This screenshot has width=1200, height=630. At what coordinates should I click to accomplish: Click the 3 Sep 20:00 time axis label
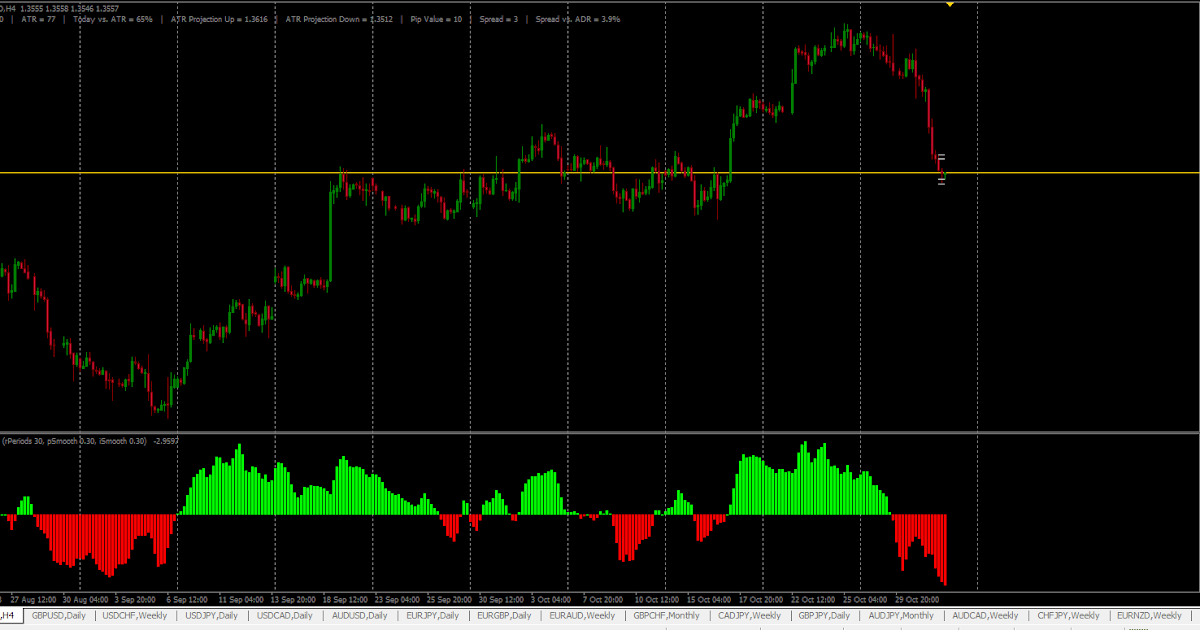tap(135, 600)
